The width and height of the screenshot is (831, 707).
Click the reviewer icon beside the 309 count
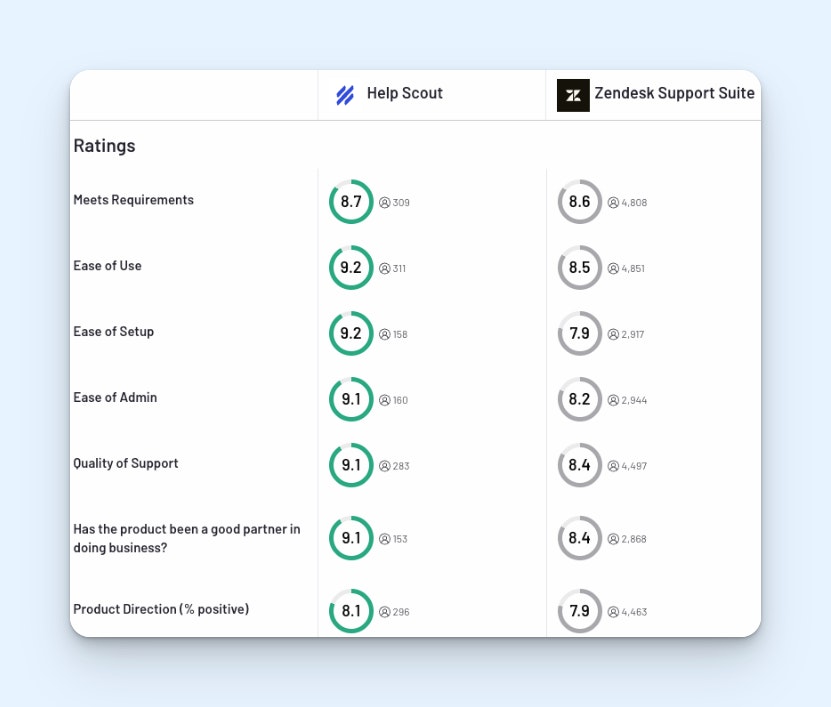[385, 202]
